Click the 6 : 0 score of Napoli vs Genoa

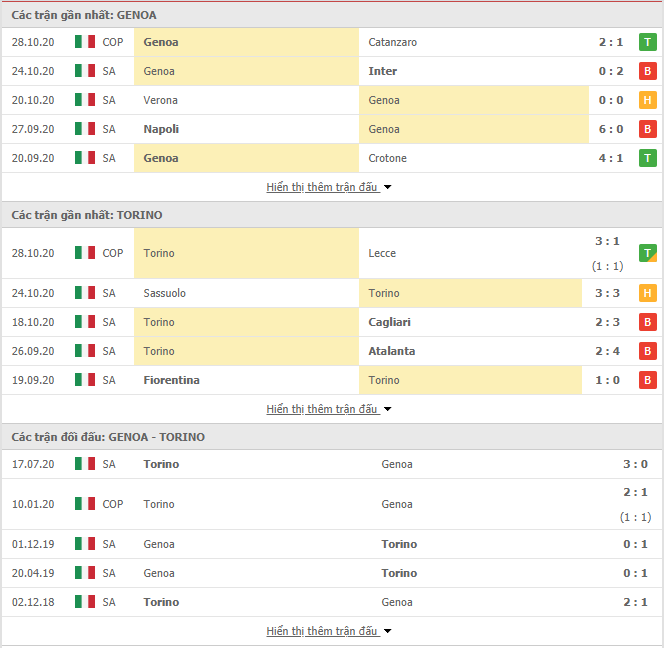pos(611,129)
